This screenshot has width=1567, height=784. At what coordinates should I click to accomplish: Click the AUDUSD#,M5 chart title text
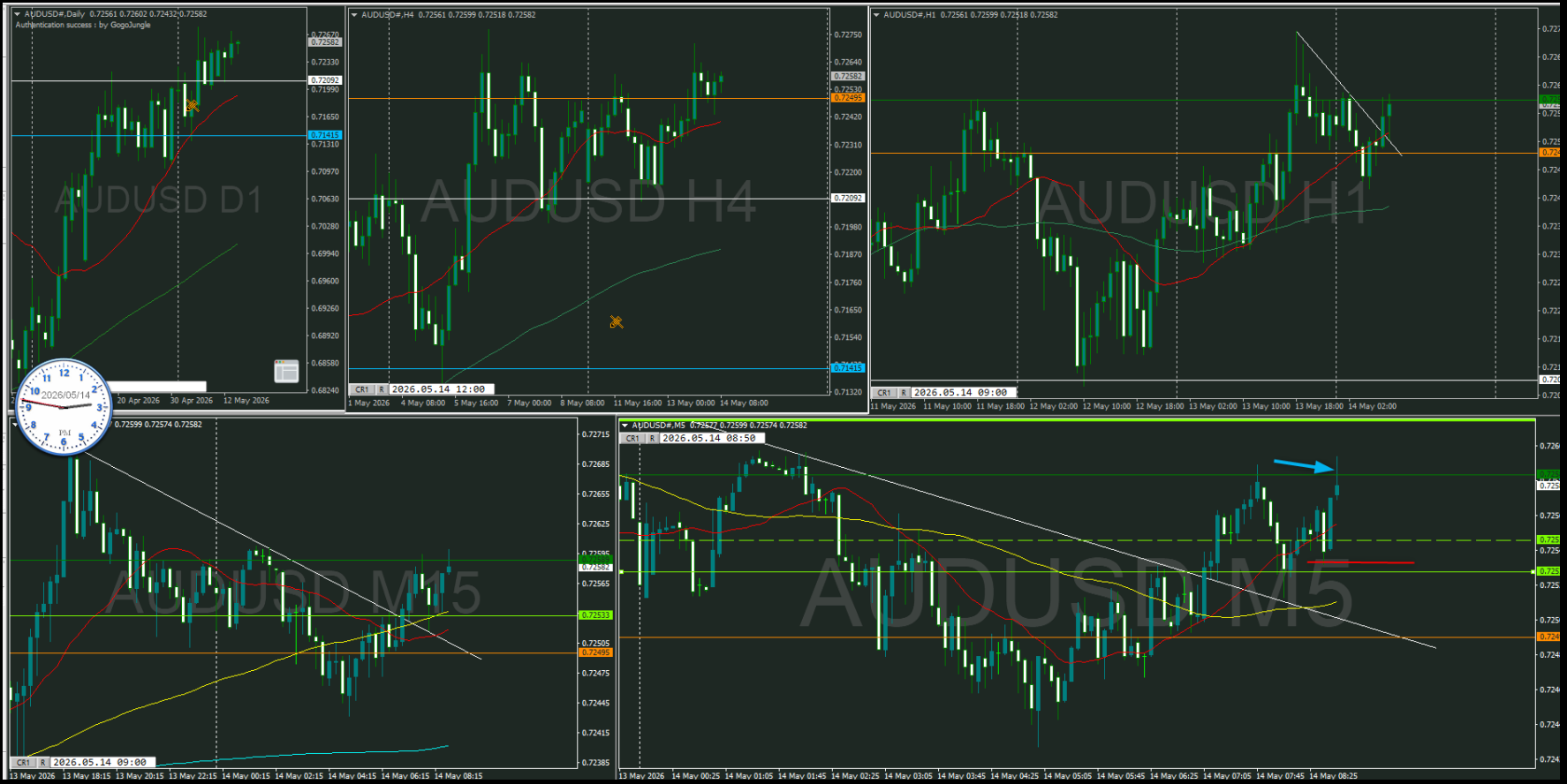pyautogui.click(x=658, y=426)
